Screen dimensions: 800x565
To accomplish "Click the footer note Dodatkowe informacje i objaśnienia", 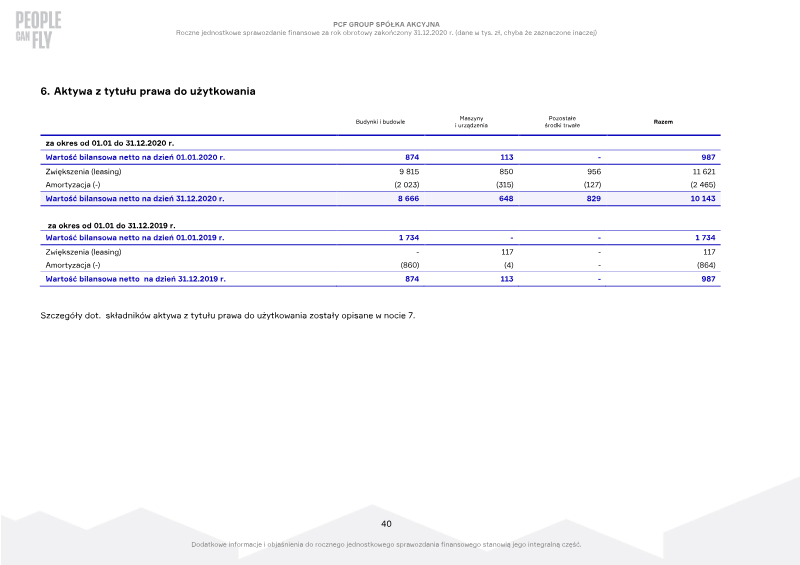I will point(386,545).
